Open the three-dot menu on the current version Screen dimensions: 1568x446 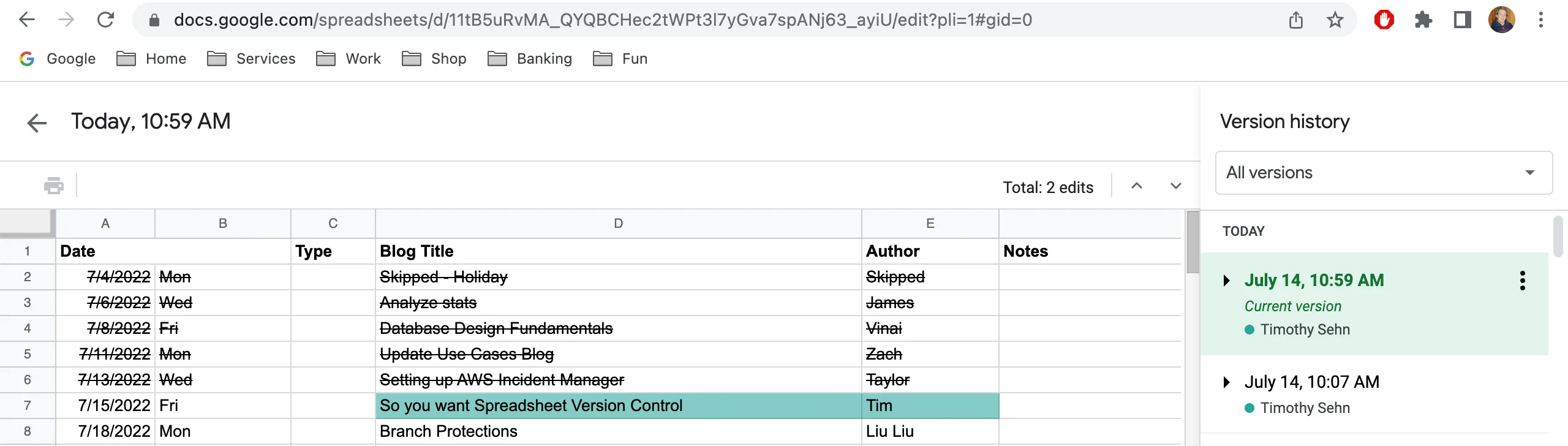point(1523,280)
